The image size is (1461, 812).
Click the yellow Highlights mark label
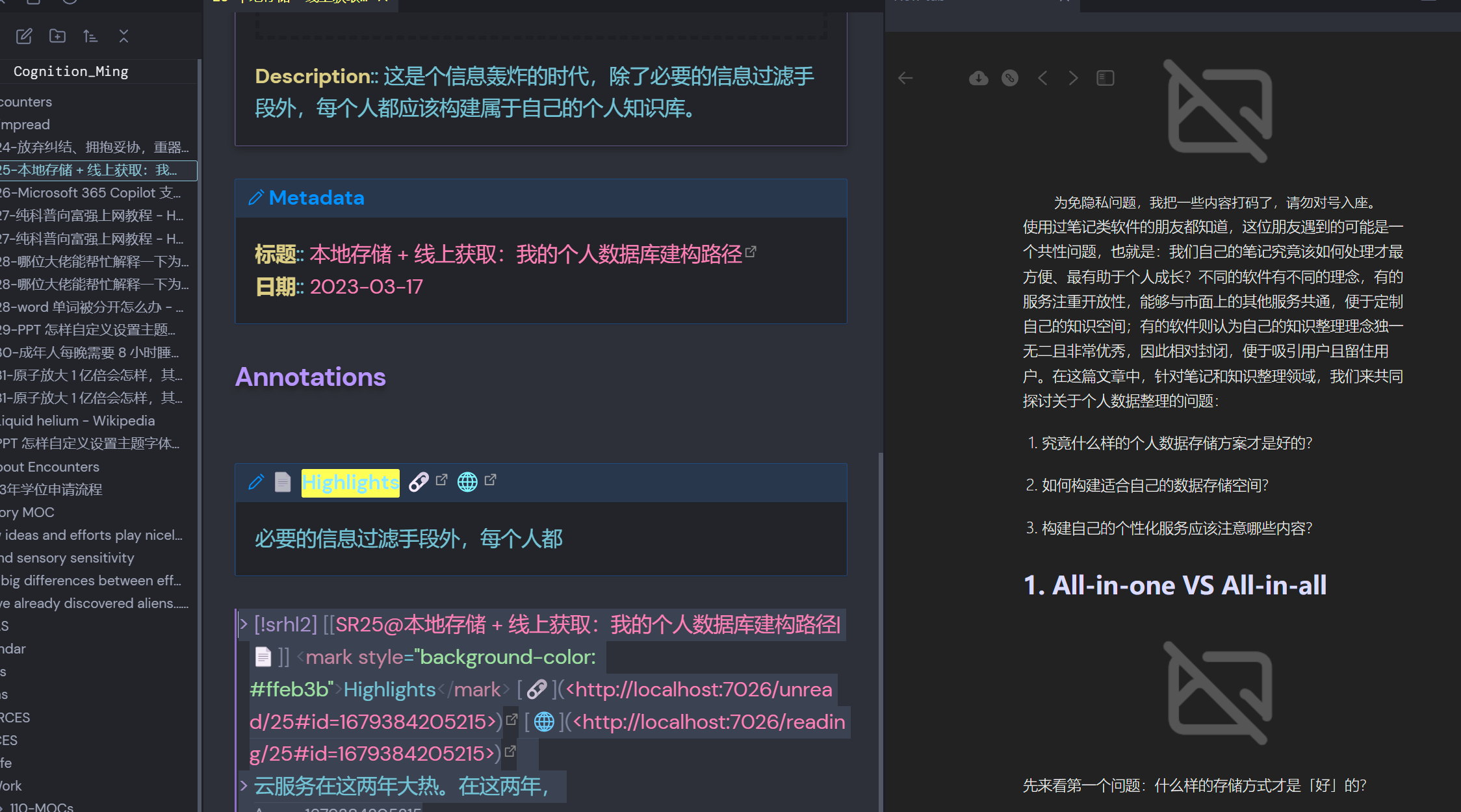click(350, 483)
